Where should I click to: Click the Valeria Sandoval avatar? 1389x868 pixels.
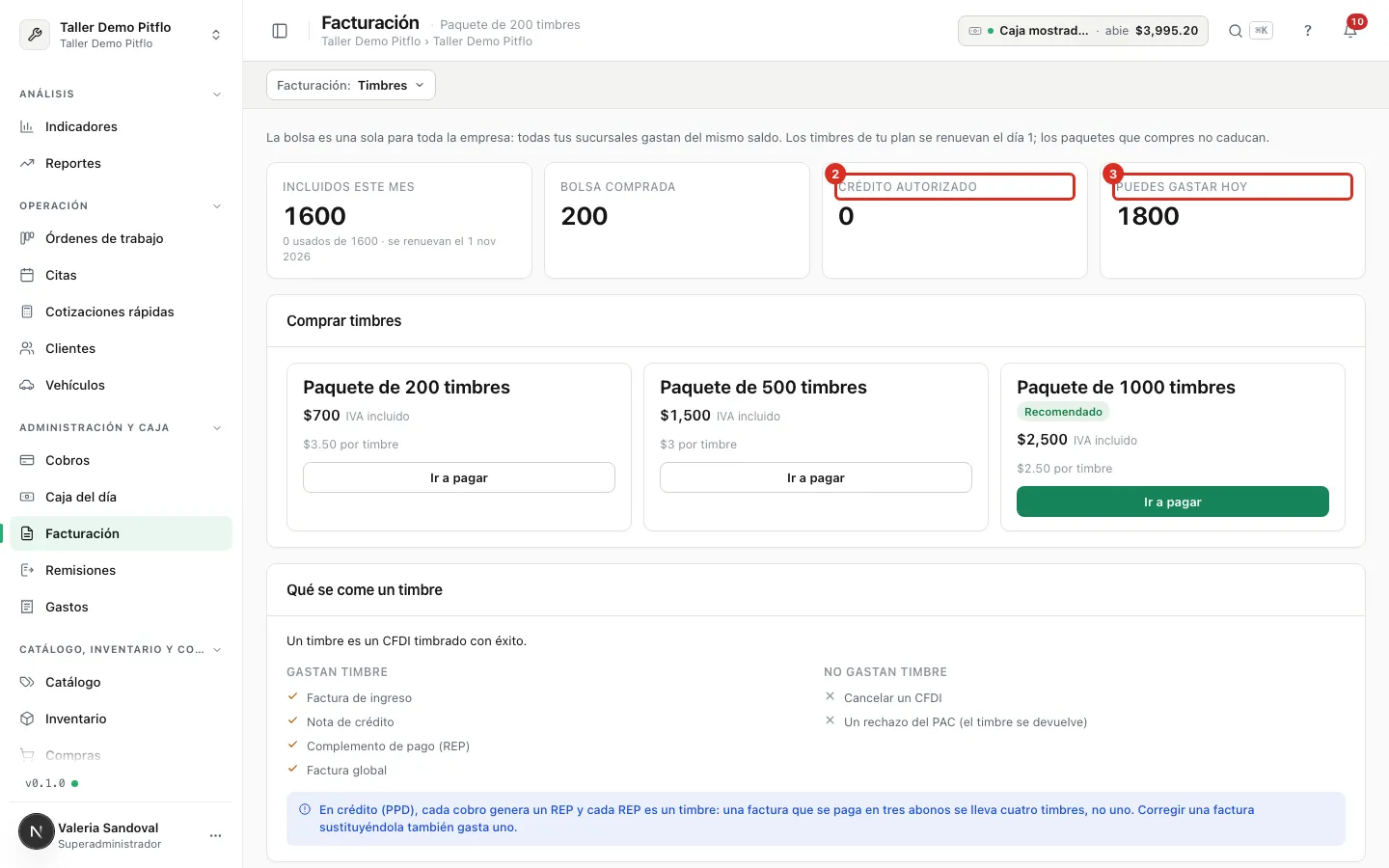(37, 831)
